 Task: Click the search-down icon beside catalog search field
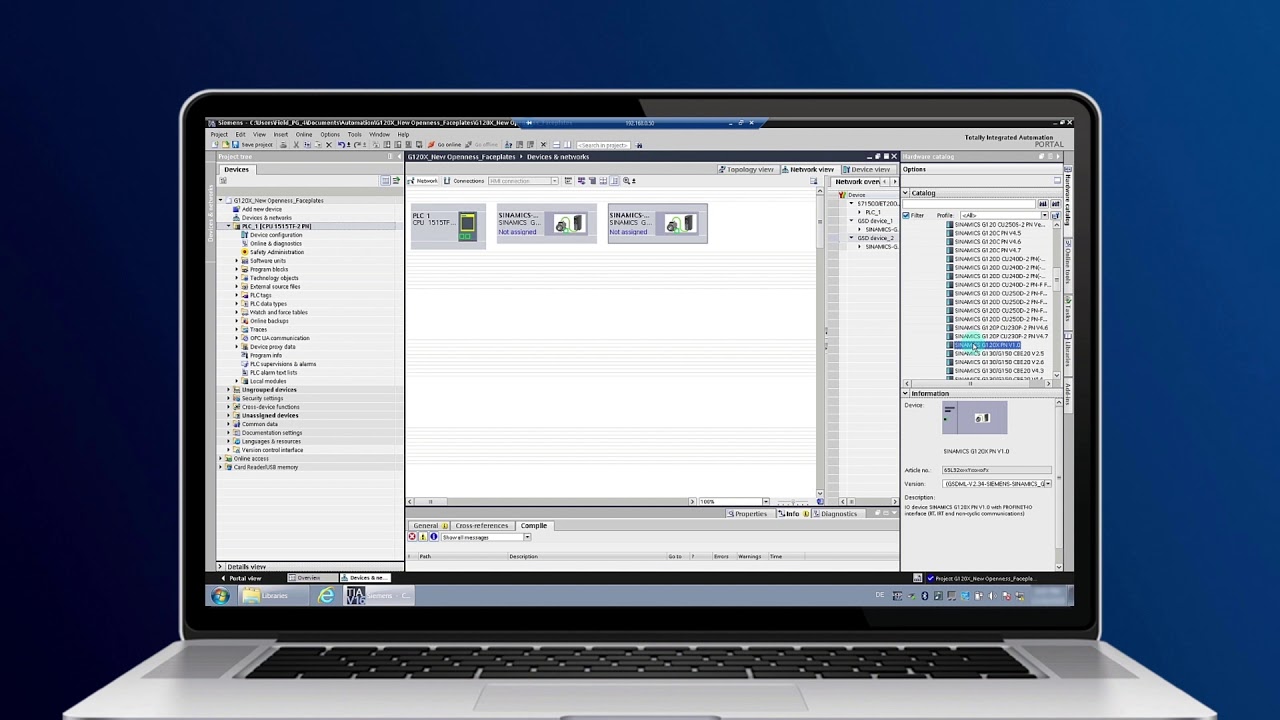click(x=1043, y=204)
